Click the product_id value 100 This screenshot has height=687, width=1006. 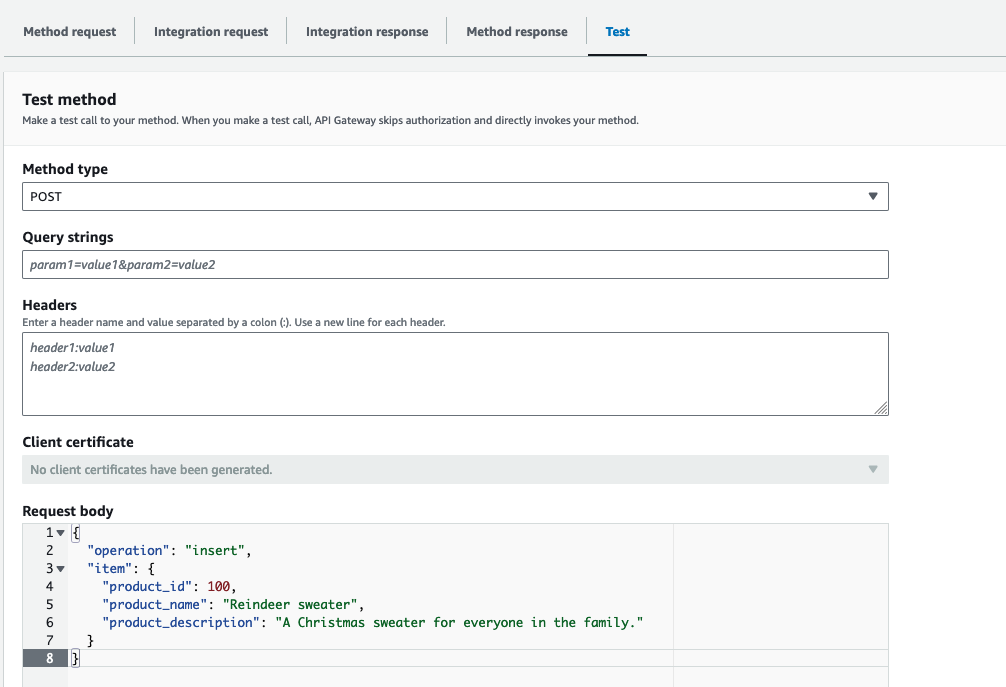pyautogui.click(x=219, y=587)
